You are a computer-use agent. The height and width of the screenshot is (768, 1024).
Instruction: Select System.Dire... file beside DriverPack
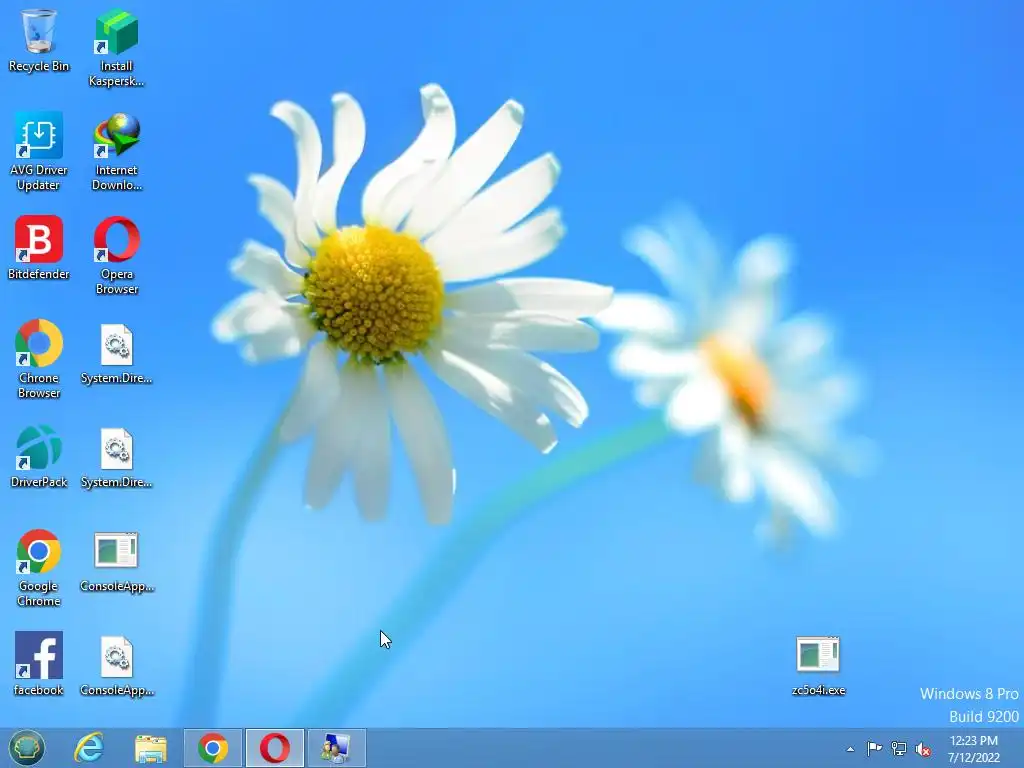tap(116, 458)
